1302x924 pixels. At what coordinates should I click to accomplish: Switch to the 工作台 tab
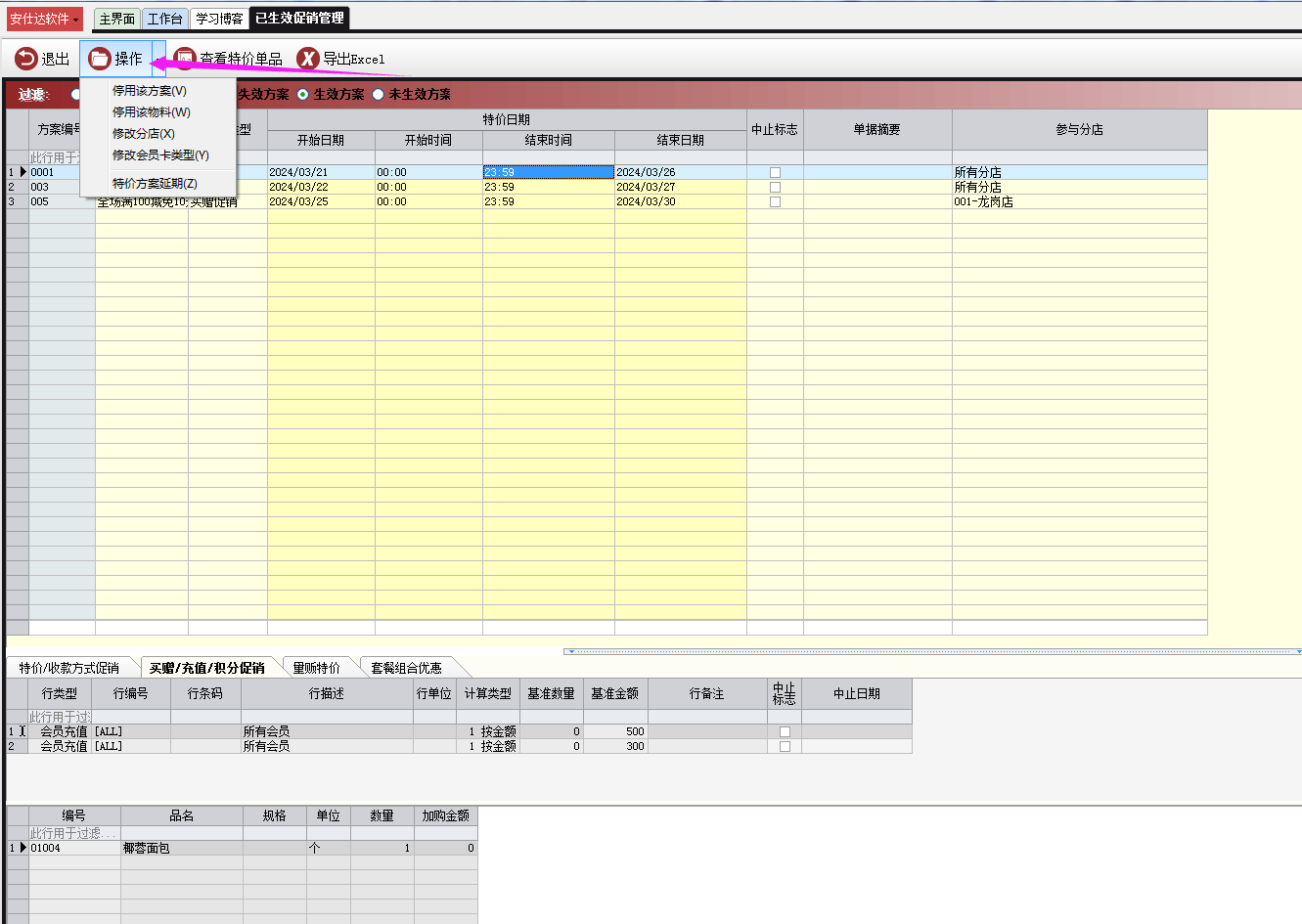coord(164,19)
